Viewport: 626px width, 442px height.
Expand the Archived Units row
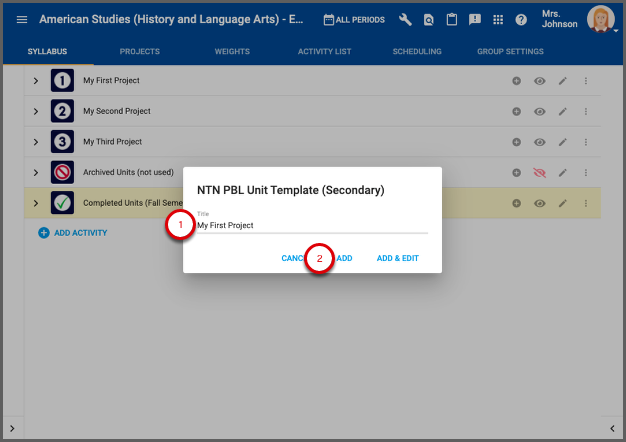pos(36,173)
